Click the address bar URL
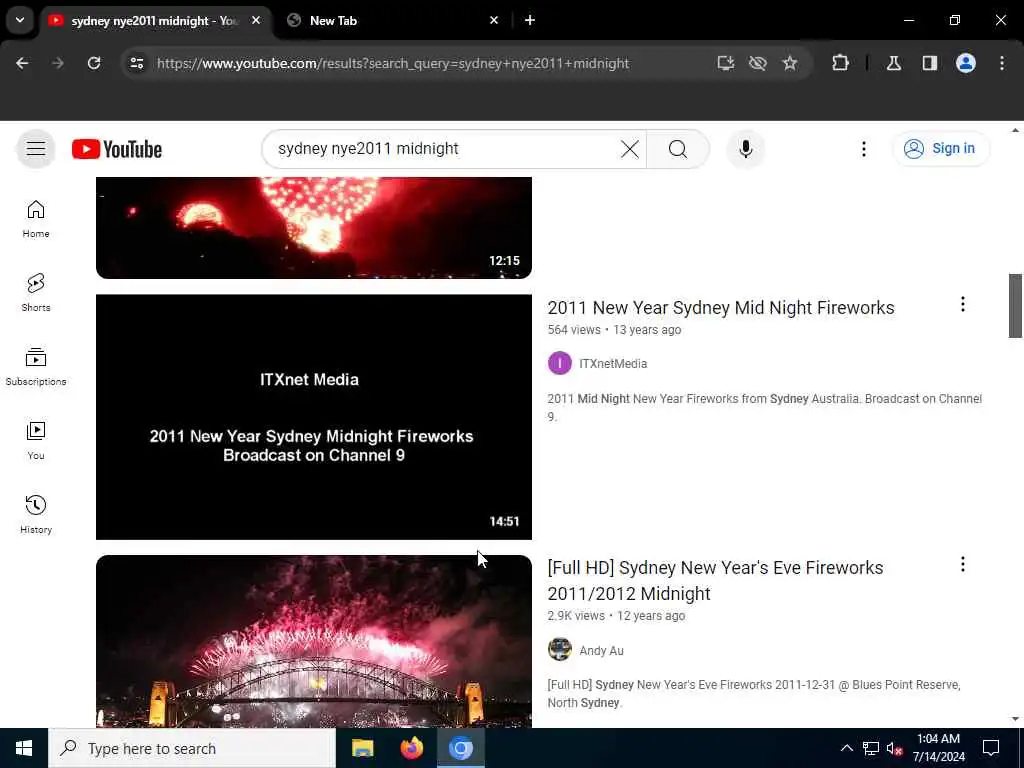Image resolution: width=1024 pixels, height=768 pixels. pyautogui.click(x=393, y=63)
